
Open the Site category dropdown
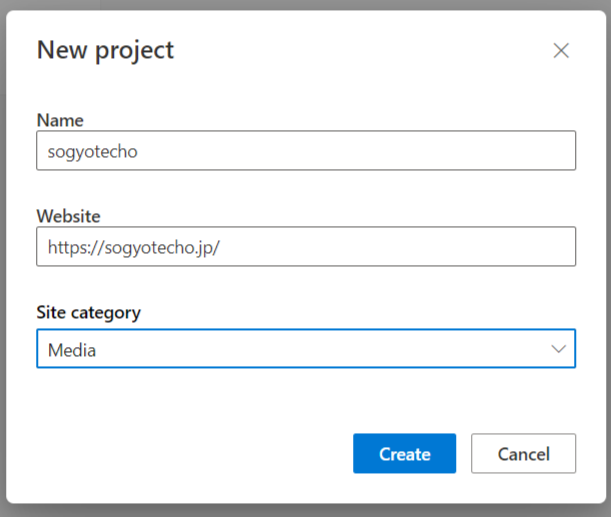point(305,349)
